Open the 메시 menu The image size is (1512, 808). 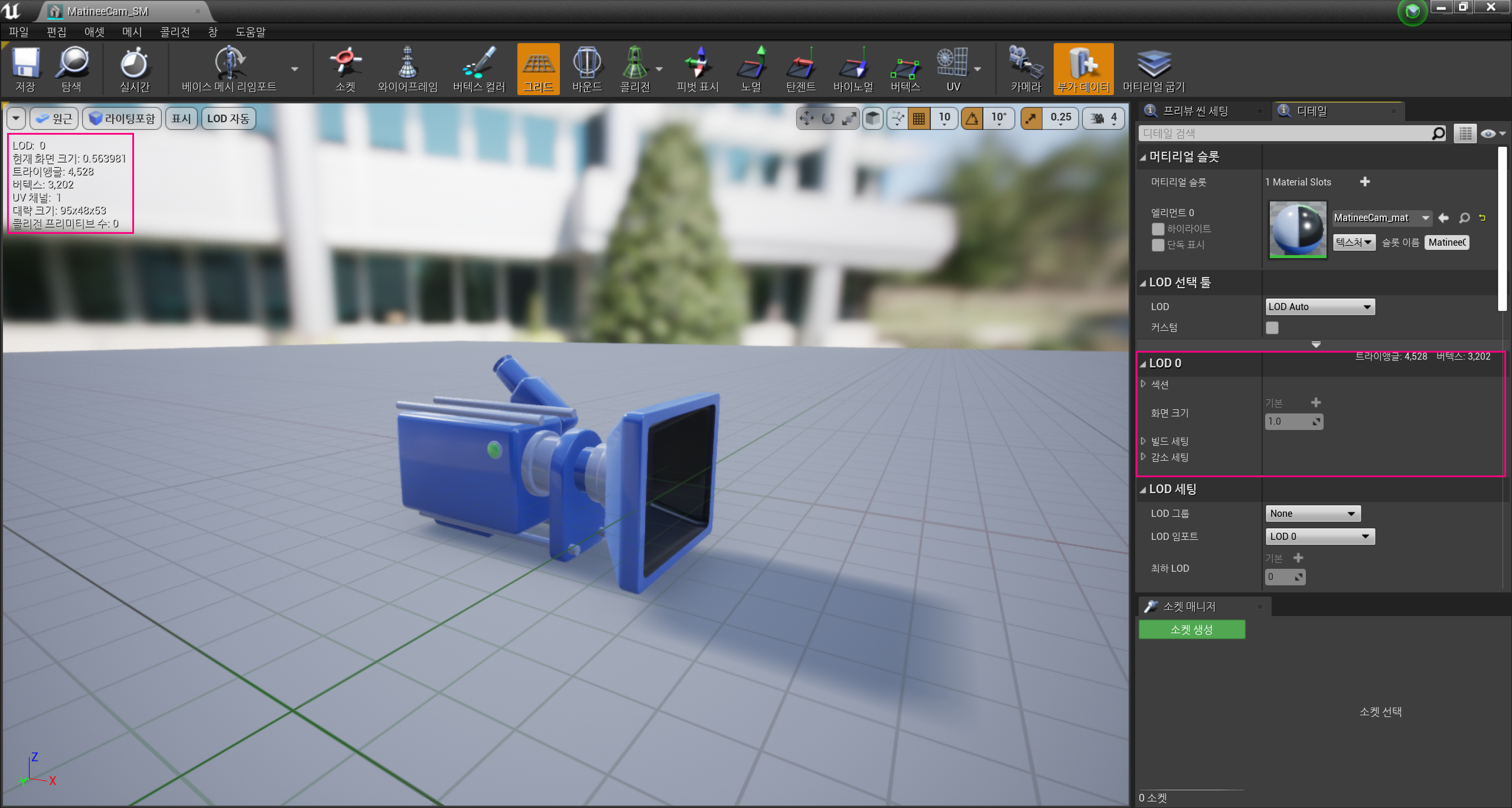[x=132, y=32]
